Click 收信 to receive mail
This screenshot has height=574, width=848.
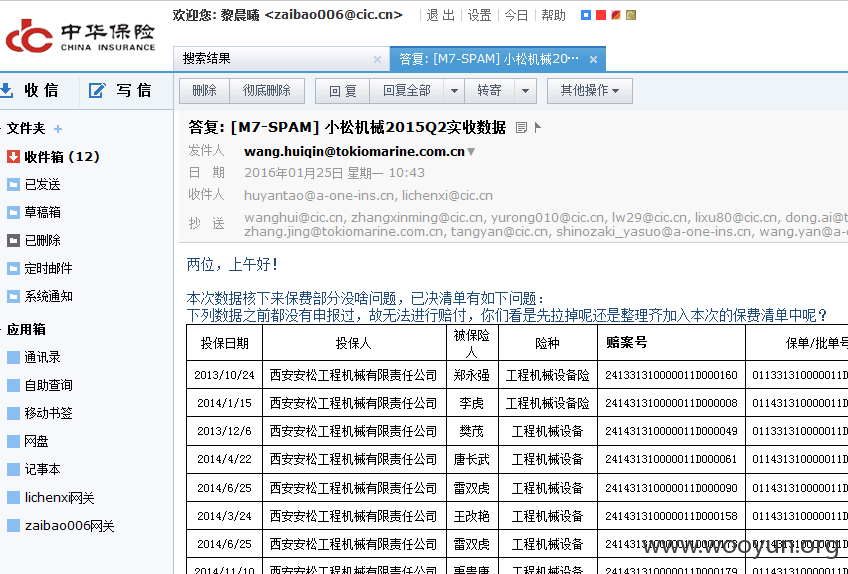[41, 90]
